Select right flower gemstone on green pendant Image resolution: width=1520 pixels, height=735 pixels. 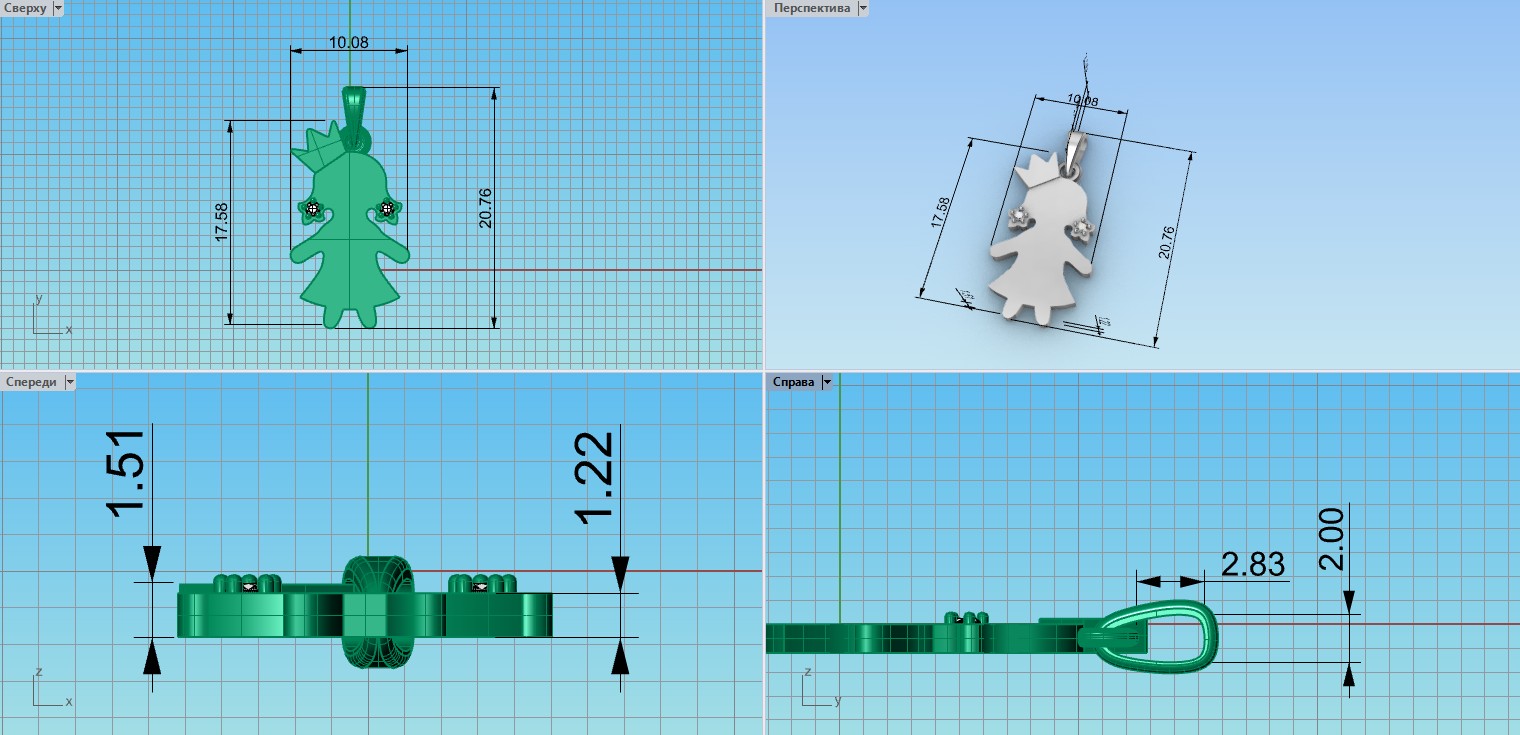(387, 209)
